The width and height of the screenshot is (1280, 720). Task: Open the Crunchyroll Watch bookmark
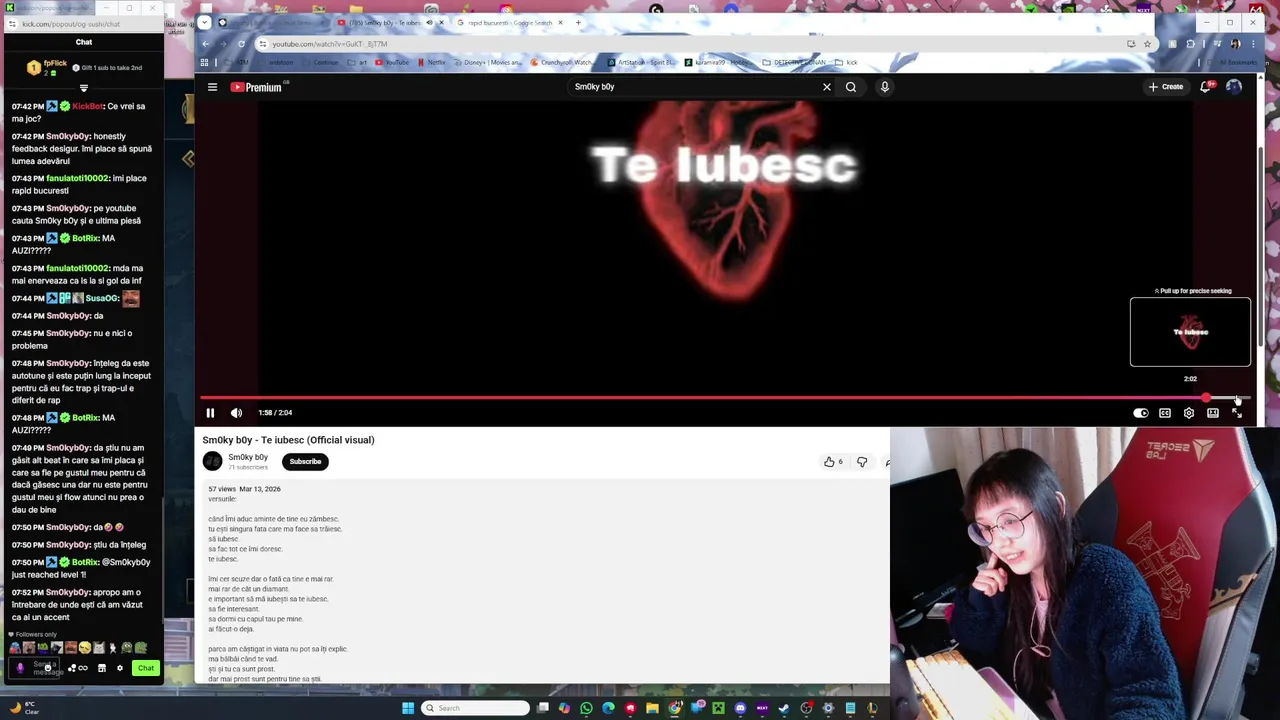562,62
